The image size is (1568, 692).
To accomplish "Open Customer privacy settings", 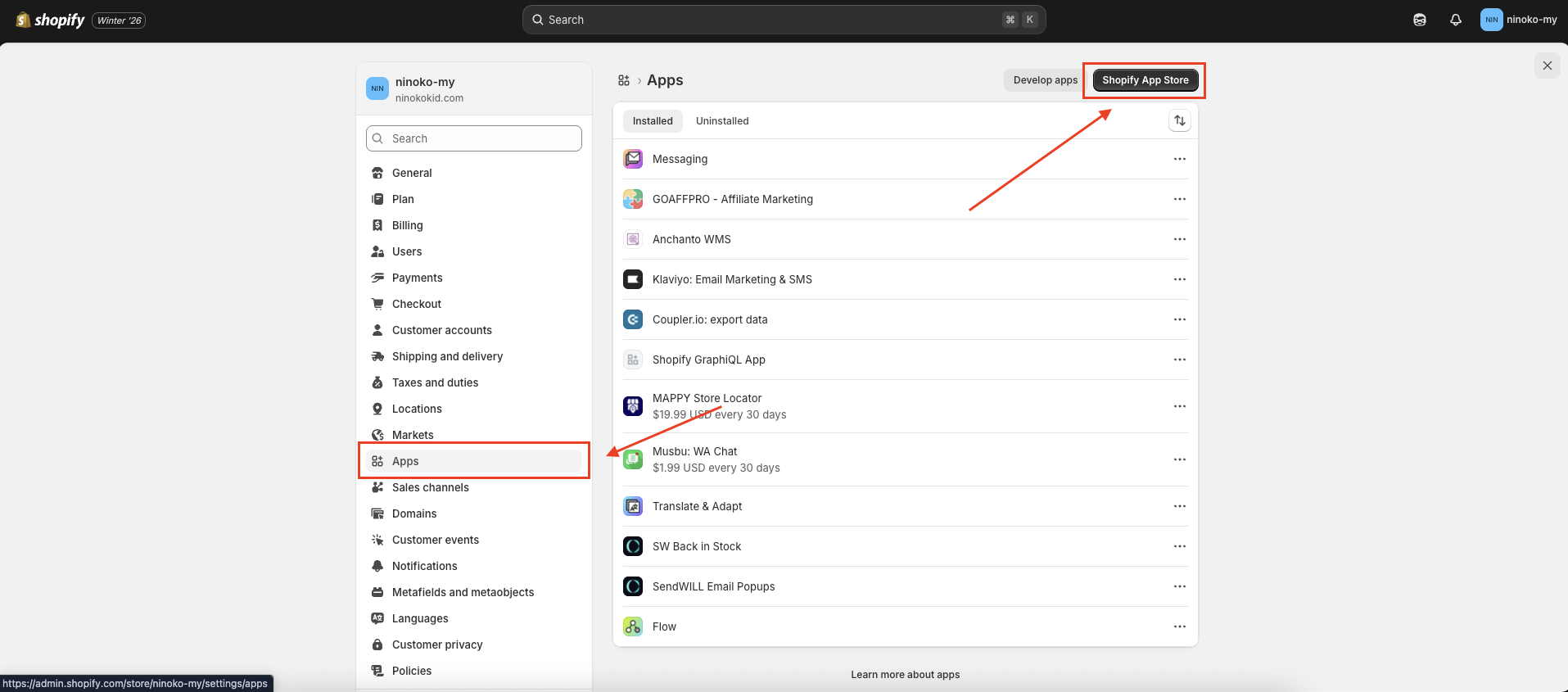I will pos(474,645).
